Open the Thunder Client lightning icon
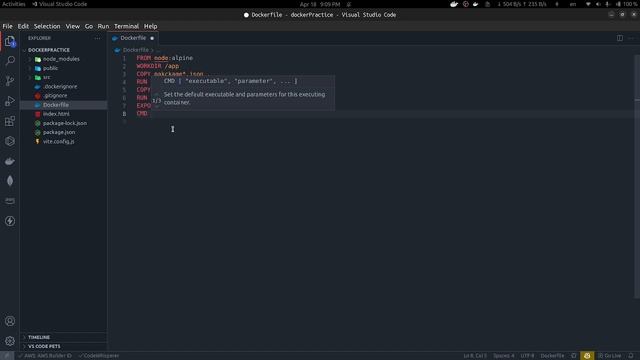 [10, 221]
